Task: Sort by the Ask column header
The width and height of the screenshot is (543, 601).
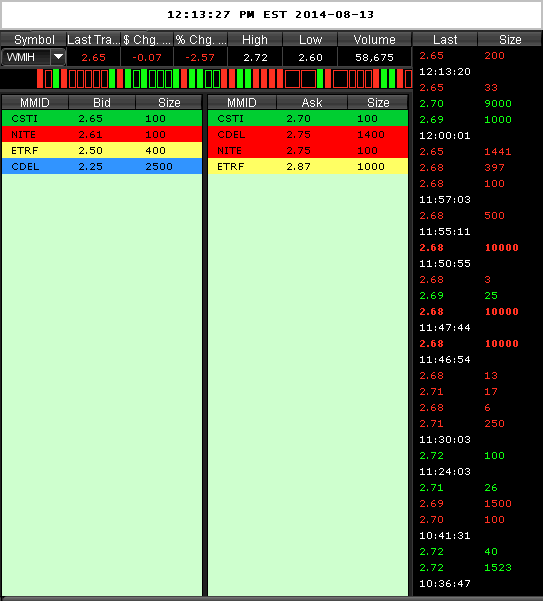Action: pyautogui.click(x=312, y=102)
